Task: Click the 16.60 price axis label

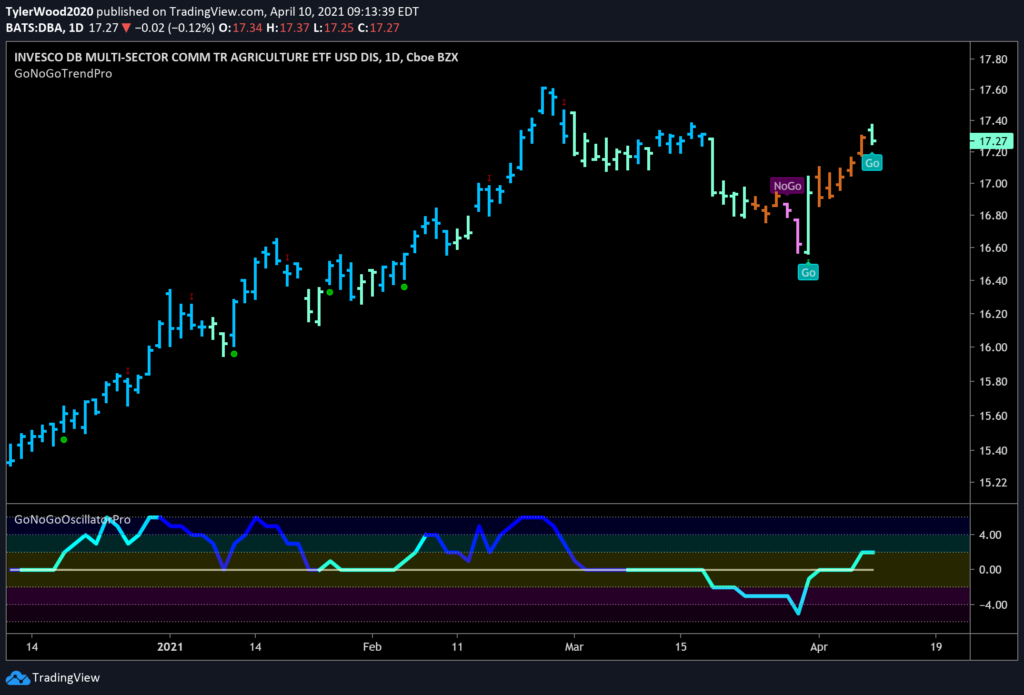Action: pyautogui.click(x=993, y=248)
